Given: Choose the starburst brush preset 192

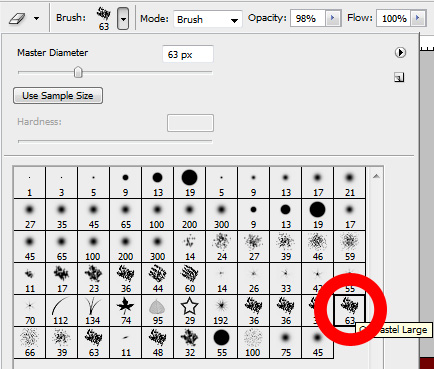Looking at the screenshot, I should click(x=221, y=311).
